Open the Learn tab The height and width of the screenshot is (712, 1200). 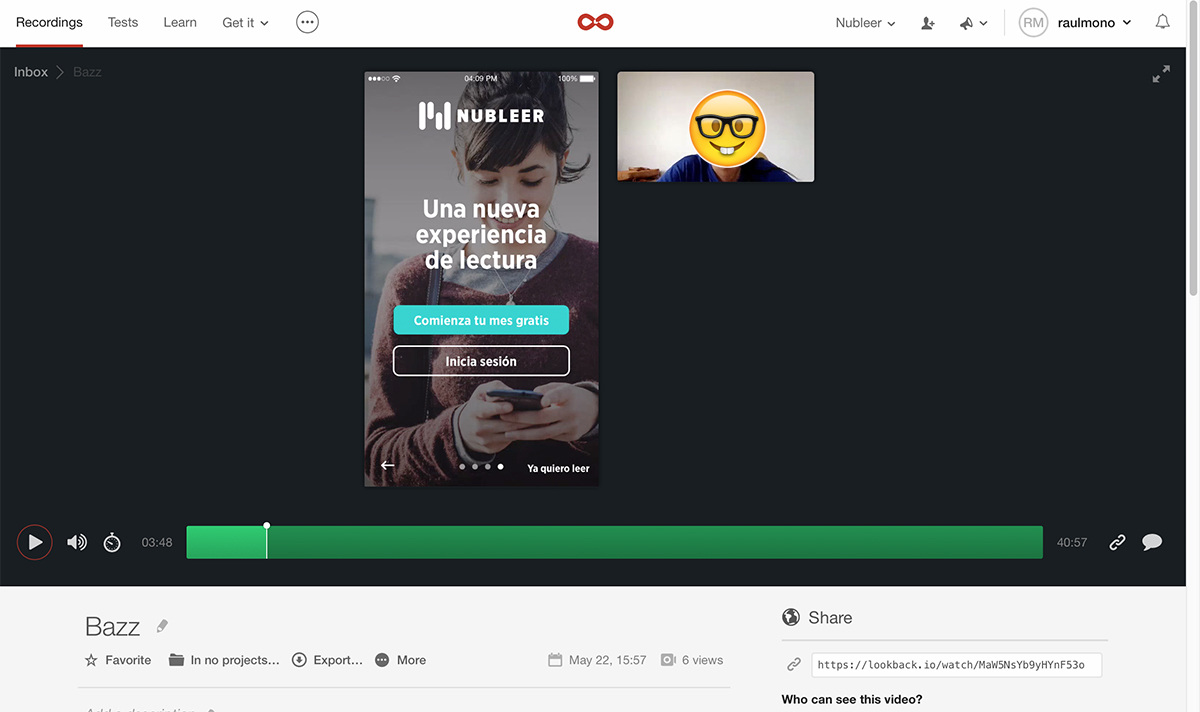tap(180, 22)
